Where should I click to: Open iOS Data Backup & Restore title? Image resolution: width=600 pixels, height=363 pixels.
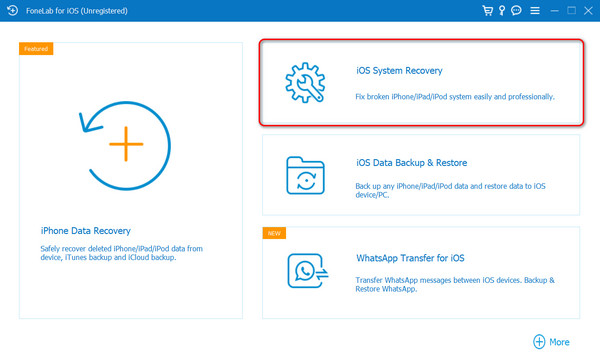coord(411,163)
